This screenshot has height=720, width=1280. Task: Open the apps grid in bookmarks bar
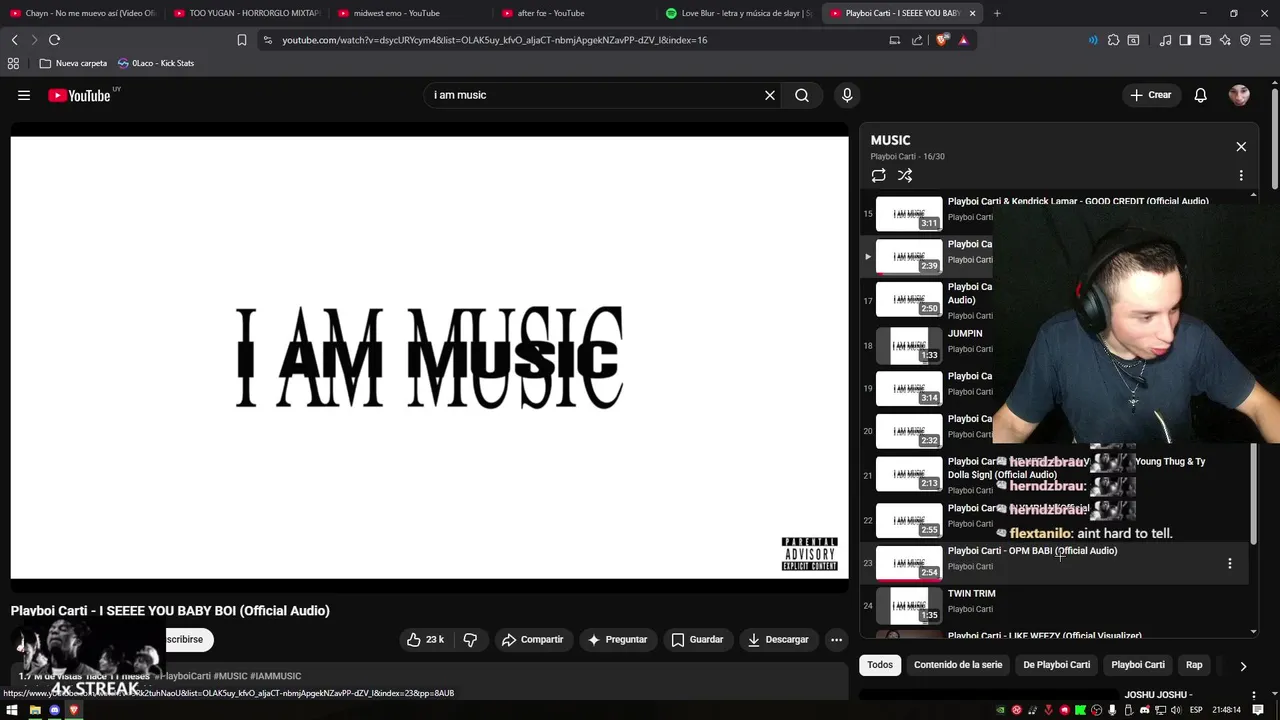(x=13, y=63)
